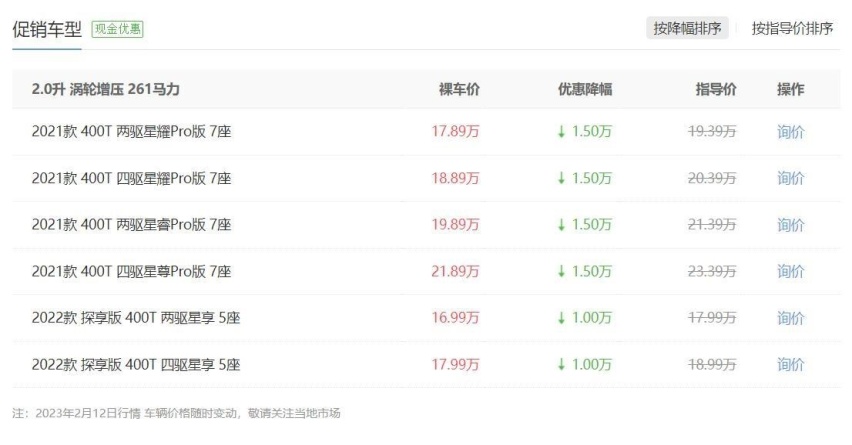Viewport: 852px width, 445px height.
Task: Open model 2021款 400T 四驱星尊Pro版 7座
Action: pos(131,271)
